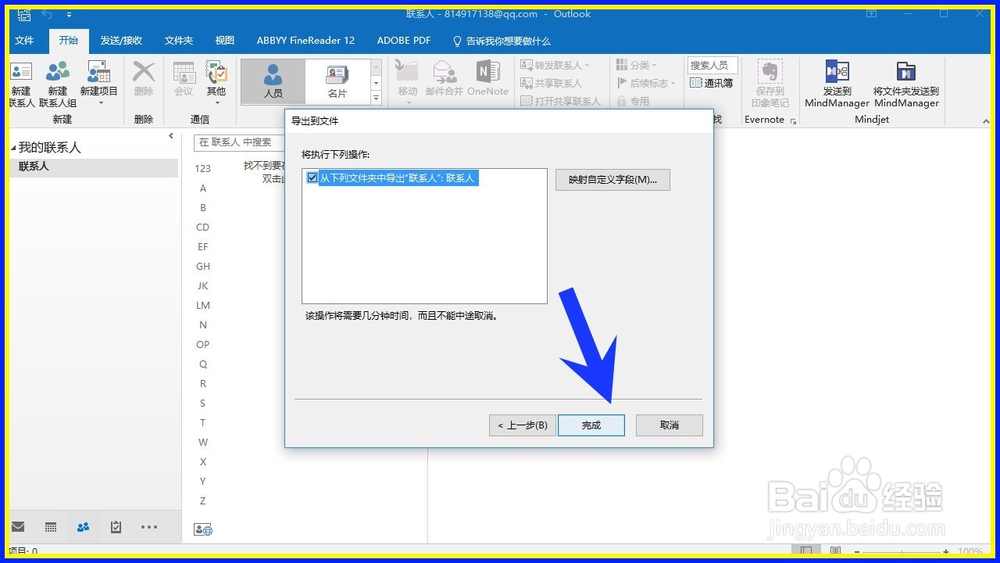Screen dimensions: 1000x563
Task: Open the File (文件) tab
Action: coord(24,40)
